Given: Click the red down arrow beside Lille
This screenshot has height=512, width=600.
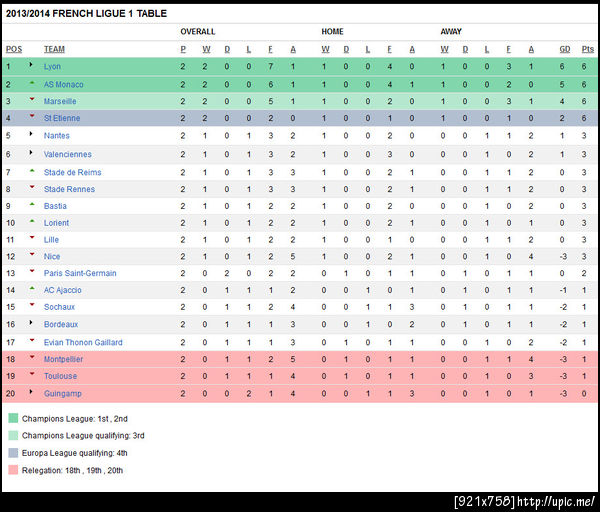Looking at the screenshot, I should [32, 238].
